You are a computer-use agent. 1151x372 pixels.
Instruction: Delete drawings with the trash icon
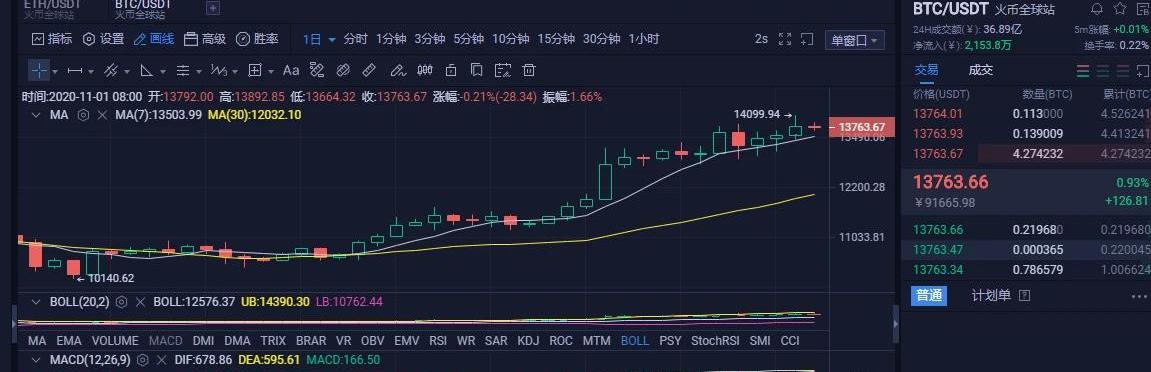[528, 70]
